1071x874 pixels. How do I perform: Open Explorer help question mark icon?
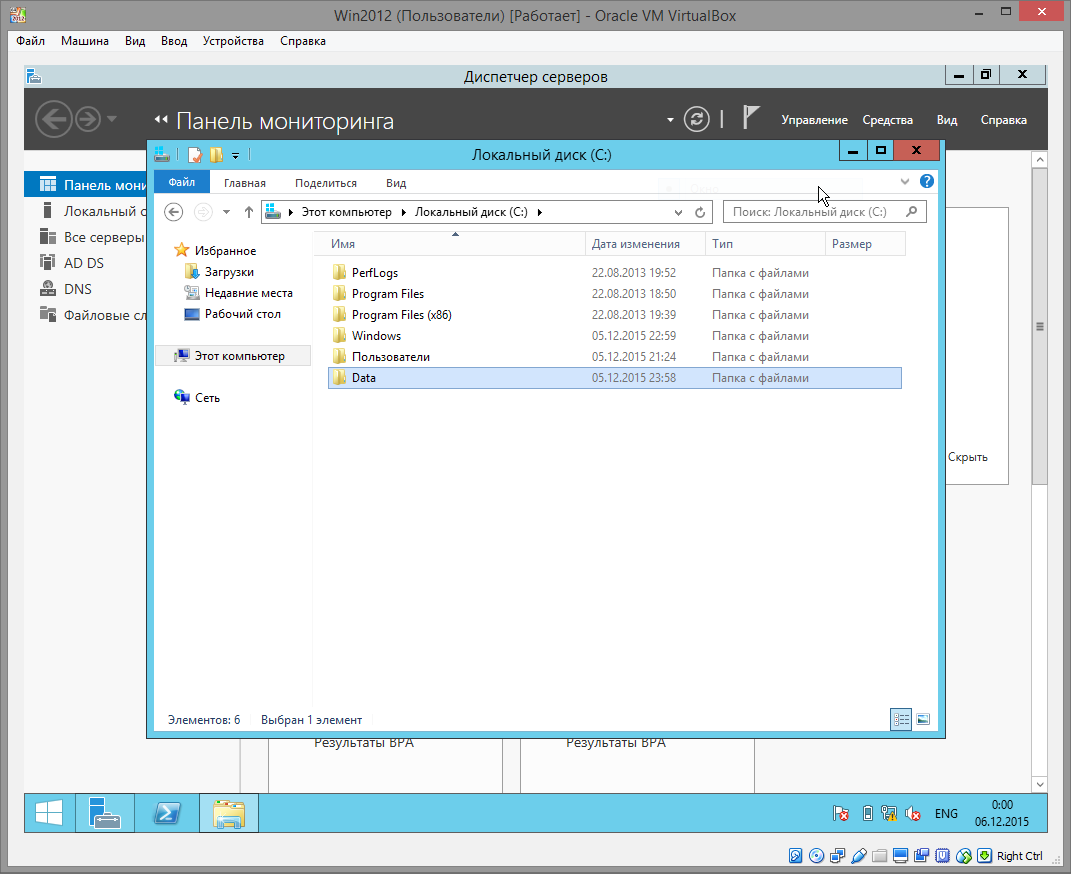pos(927,181)
